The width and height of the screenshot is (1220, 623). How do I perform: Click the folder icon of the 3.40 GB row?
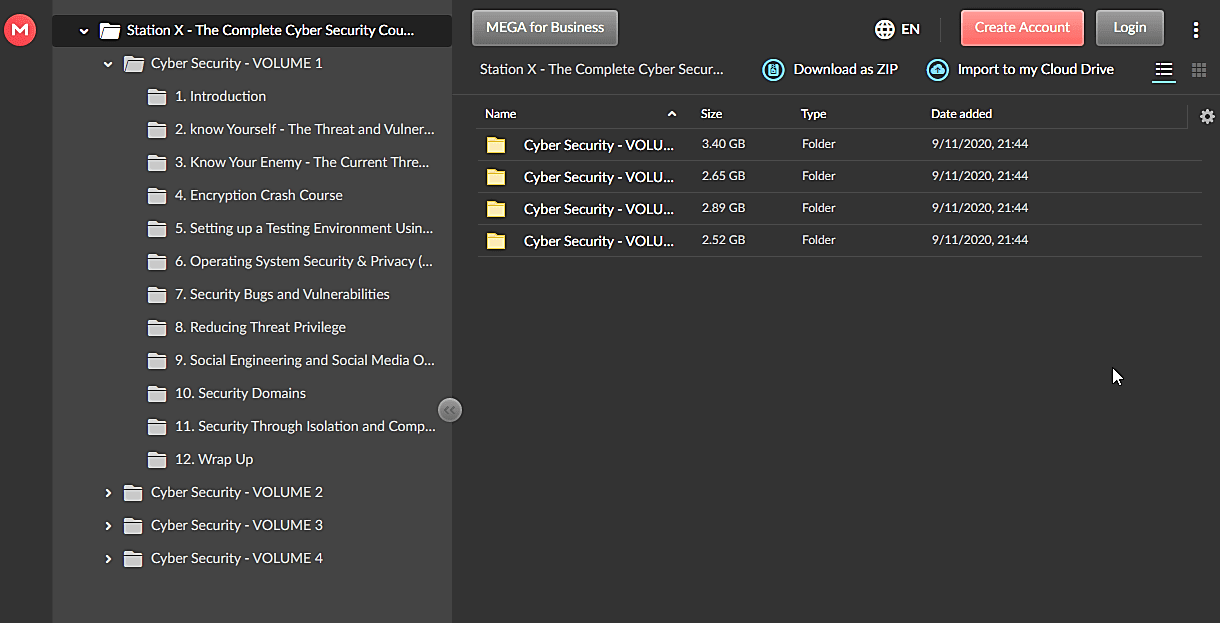coord(496,145)
